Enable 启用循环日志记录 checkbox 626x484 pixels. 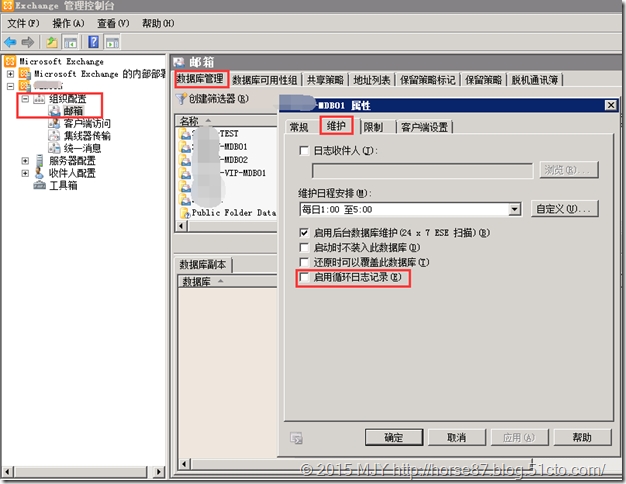[304, 277]
